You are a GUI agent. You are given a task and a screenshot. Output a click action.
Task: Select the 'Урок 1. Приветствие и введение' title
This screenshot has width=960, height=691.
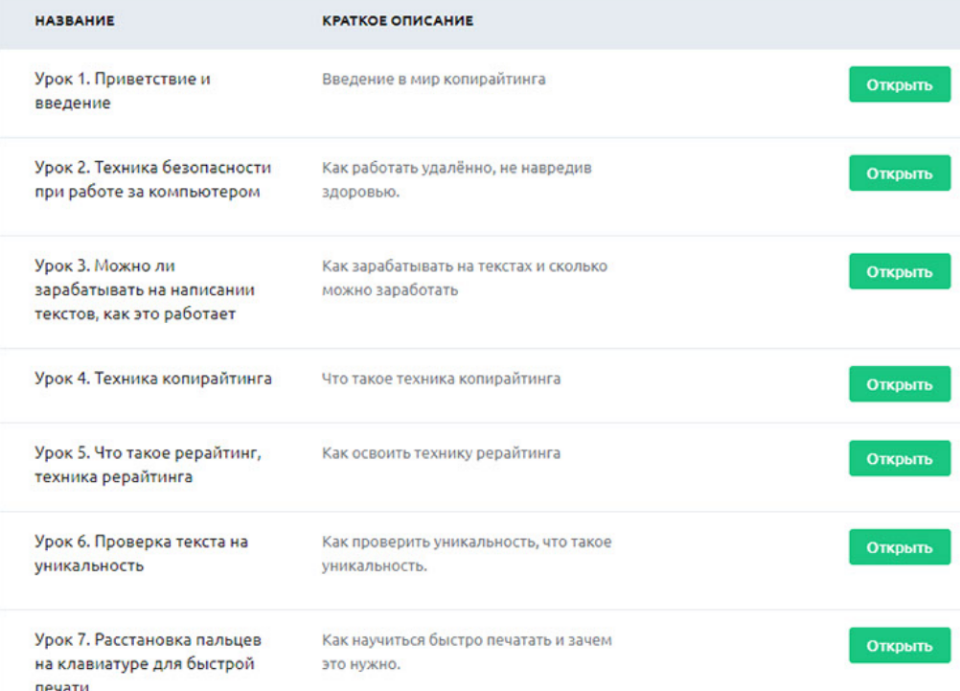(123, 90)
